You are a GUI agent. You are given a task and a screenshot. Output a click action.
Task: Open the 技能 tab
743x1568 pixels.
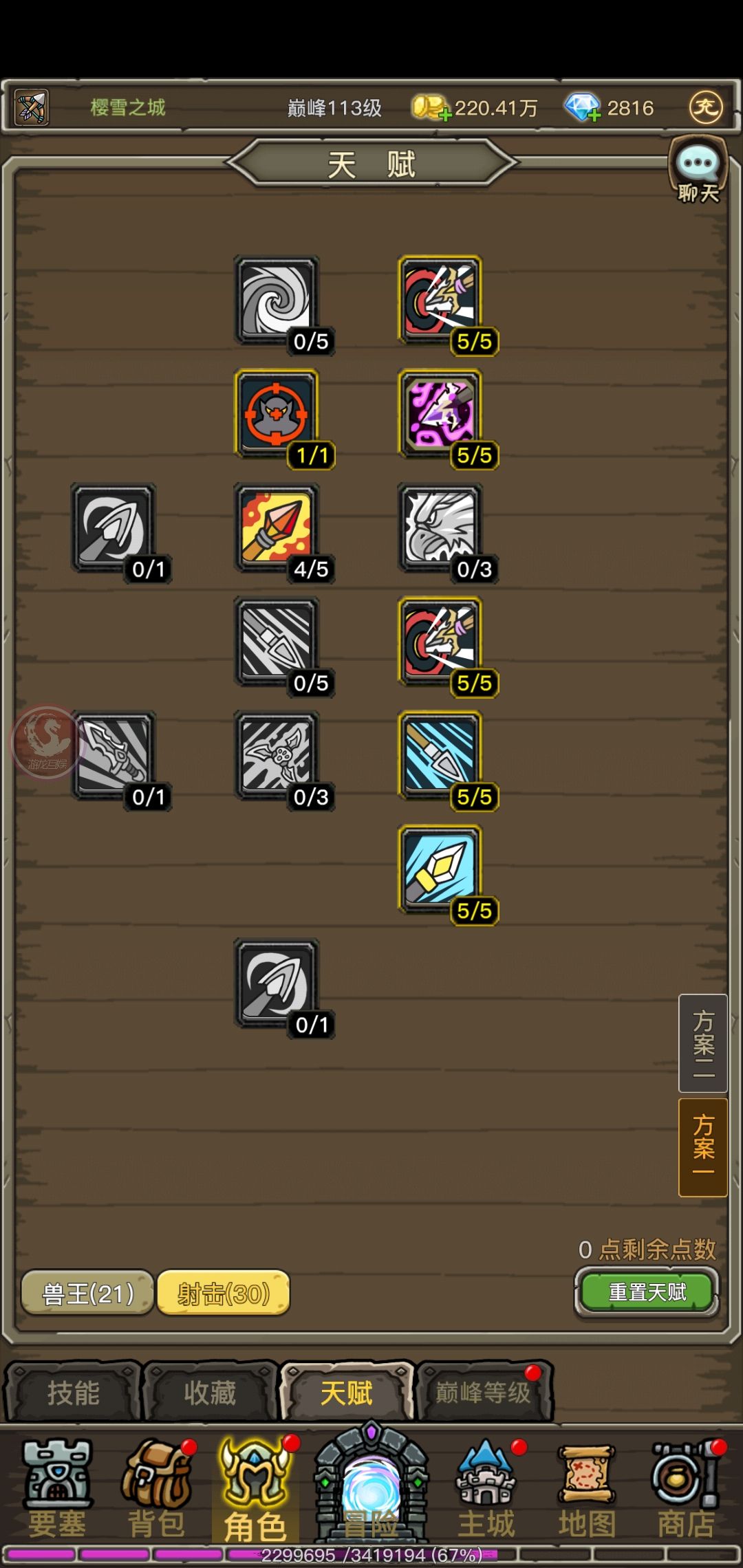[x=74, y=1393]
